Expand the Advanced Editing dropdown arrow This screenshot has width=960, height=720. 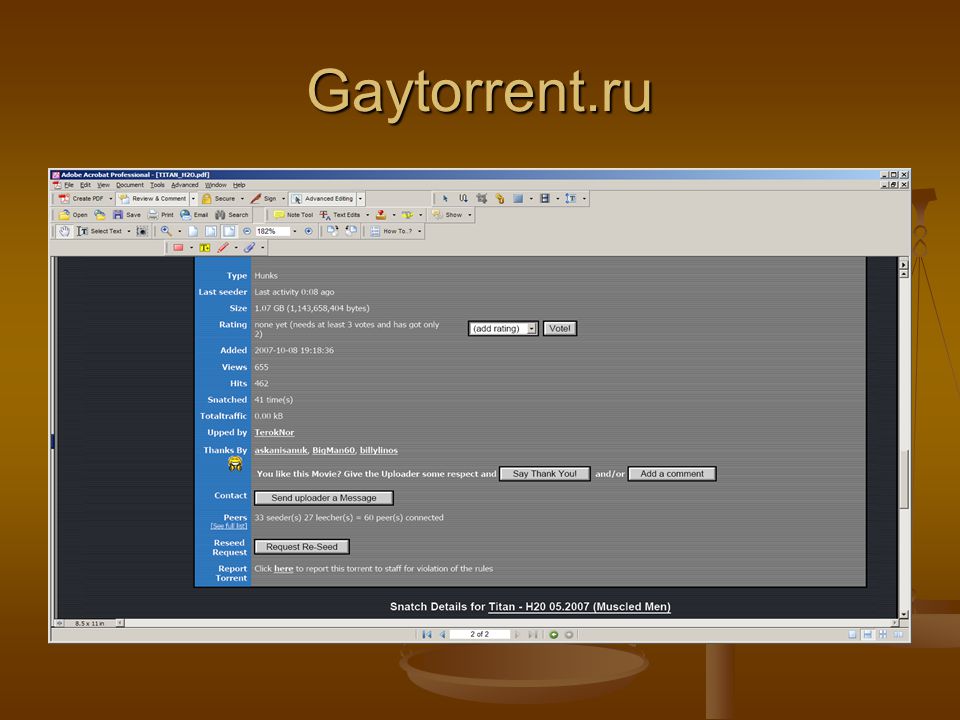tap(361, 198)
